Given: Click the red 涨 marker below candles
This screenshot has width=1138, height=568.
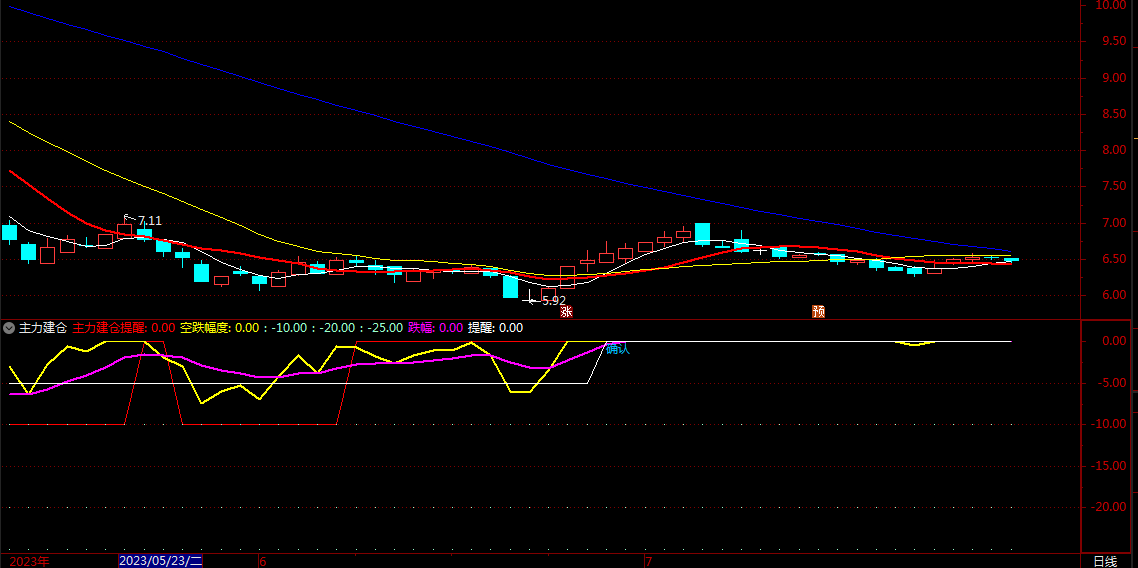Looking at the screenshot, I should coord(566,311).
